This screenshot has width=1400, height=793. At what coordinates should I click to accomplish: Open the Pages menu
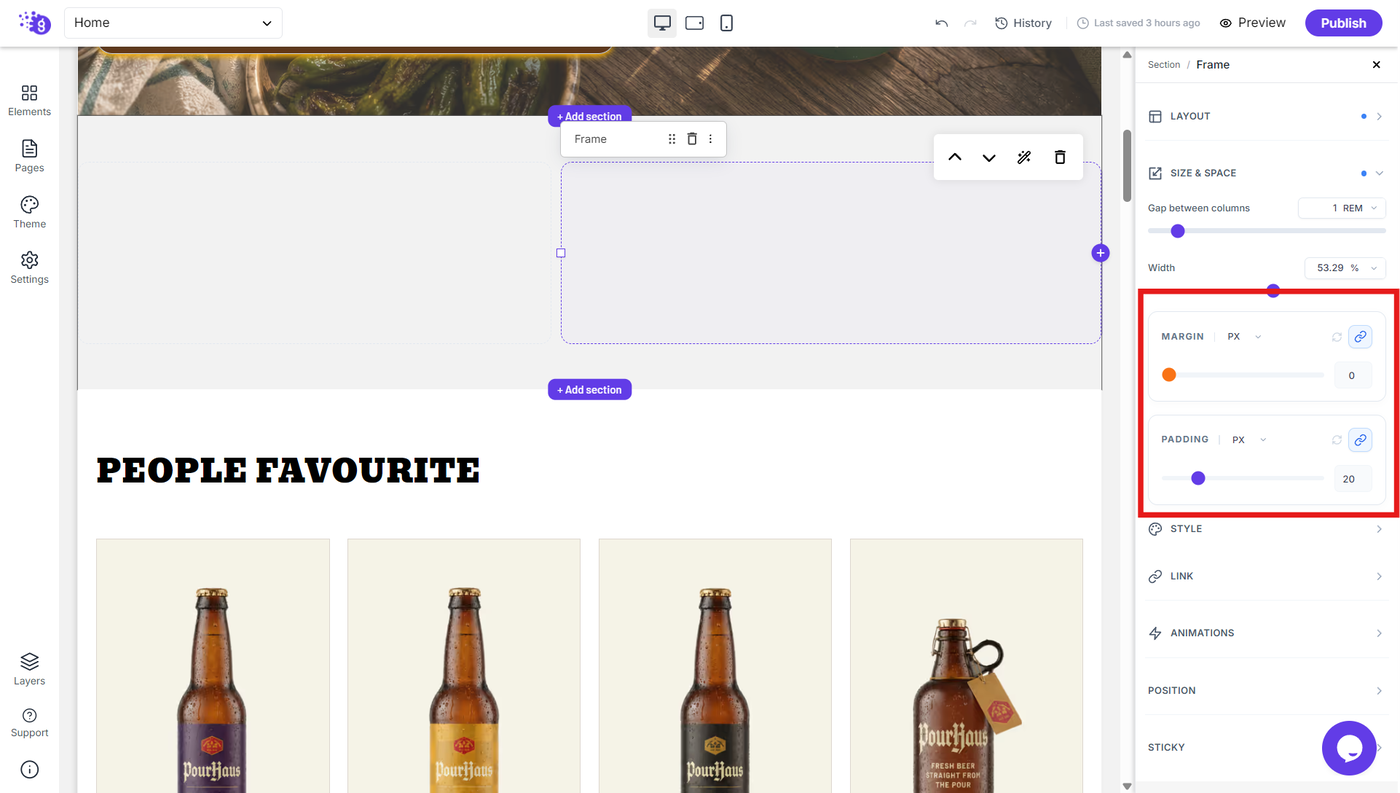tap(29, 156)
